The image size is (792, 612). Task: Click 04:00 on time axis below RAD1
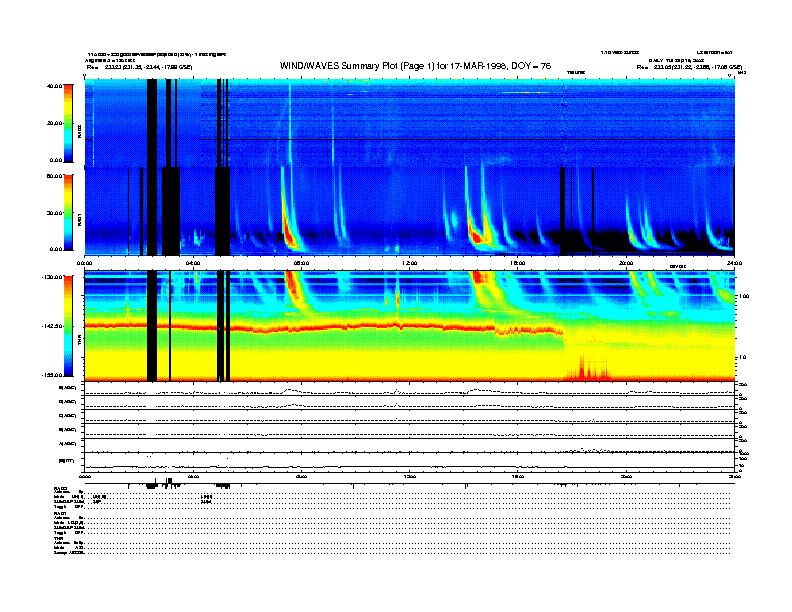click(x=193, y=263)
